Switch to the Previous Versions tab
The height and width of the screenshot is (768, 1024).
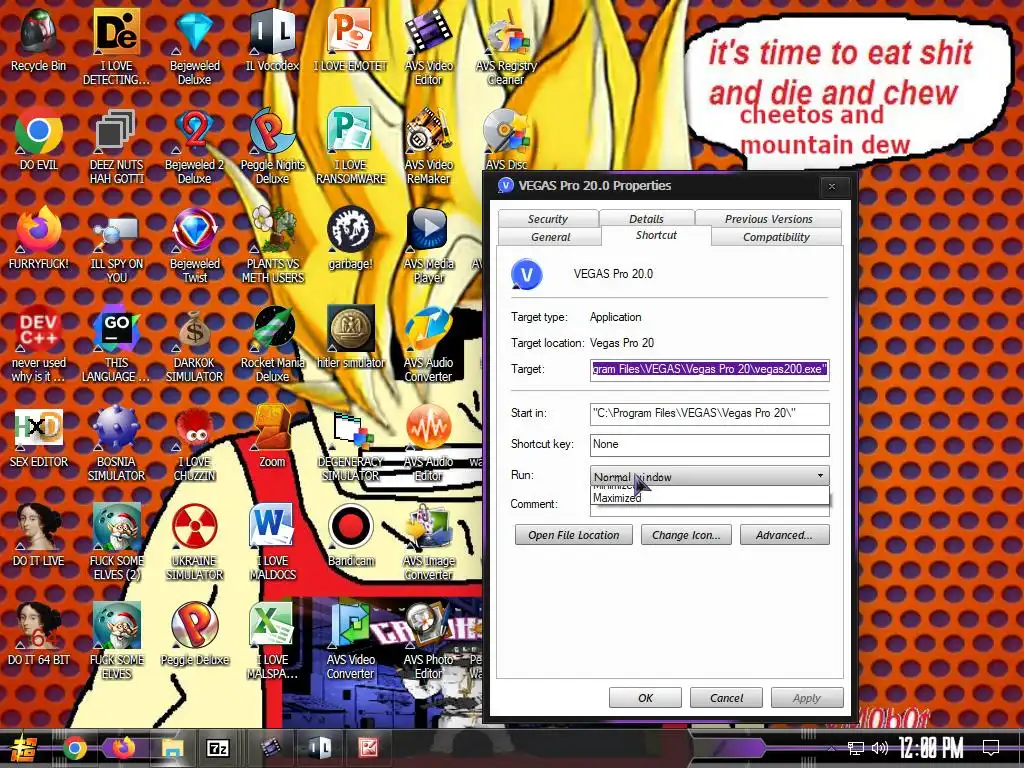769,219
